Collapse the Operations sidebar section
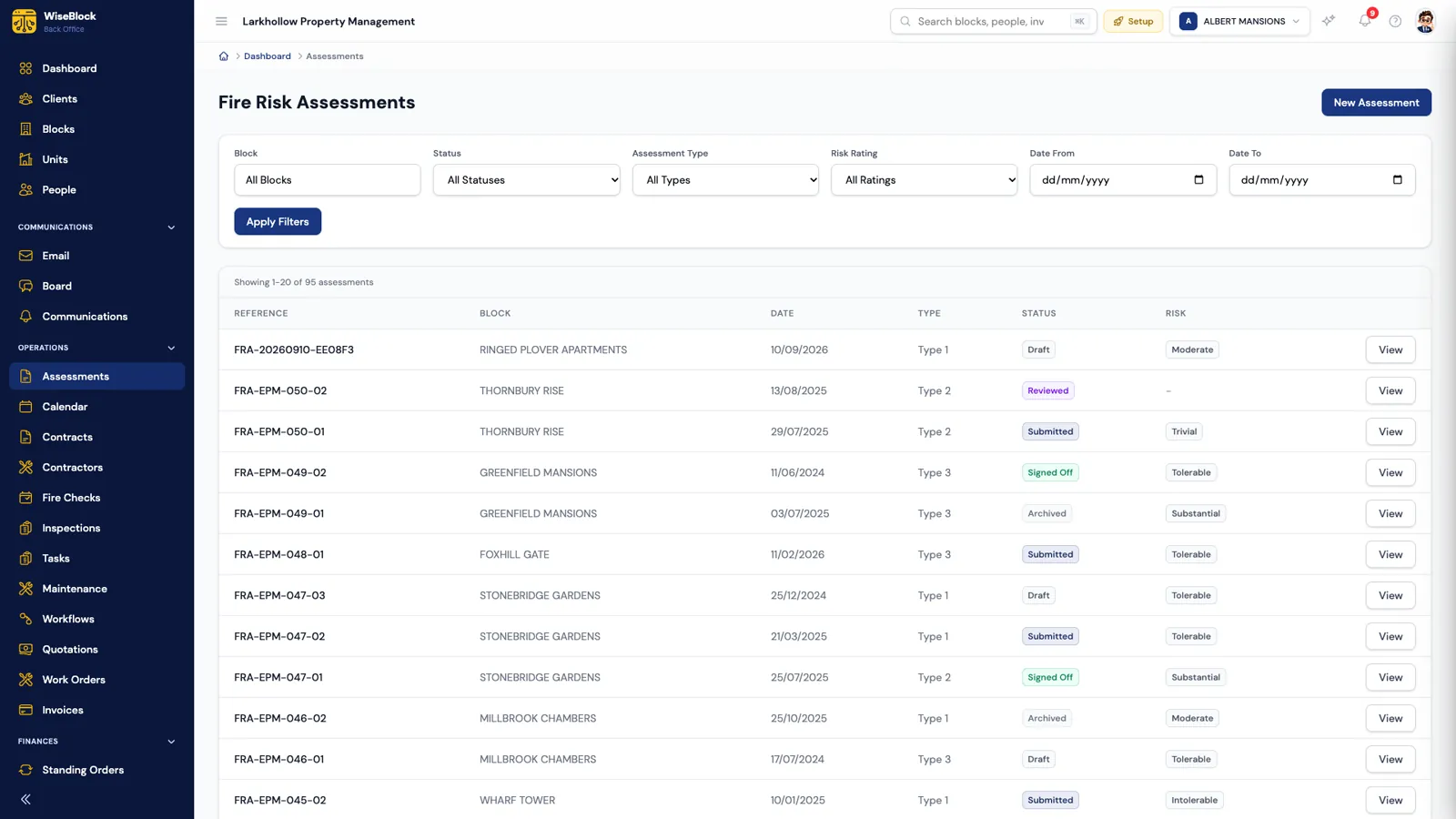Screen dimensions: 1456x819 [171, 348]
